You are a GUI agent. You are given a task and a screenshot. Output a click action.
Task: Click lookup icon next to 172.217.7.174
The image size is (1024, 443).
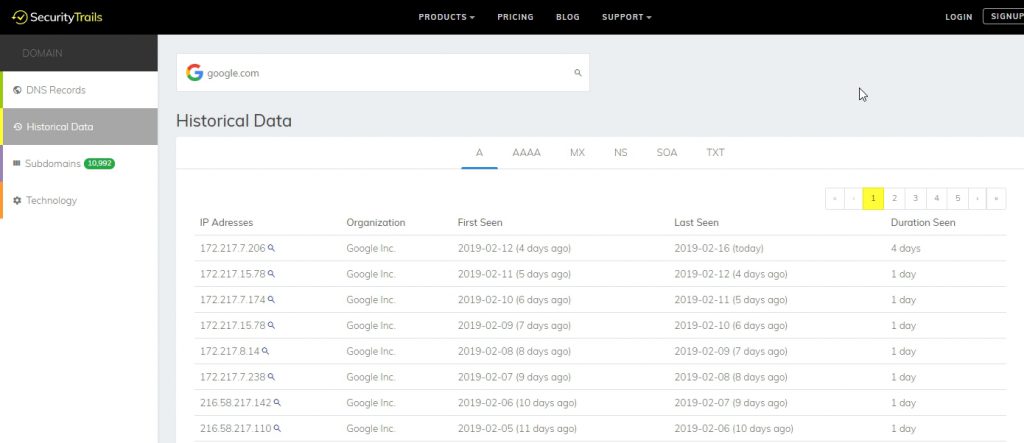point(272,300)
